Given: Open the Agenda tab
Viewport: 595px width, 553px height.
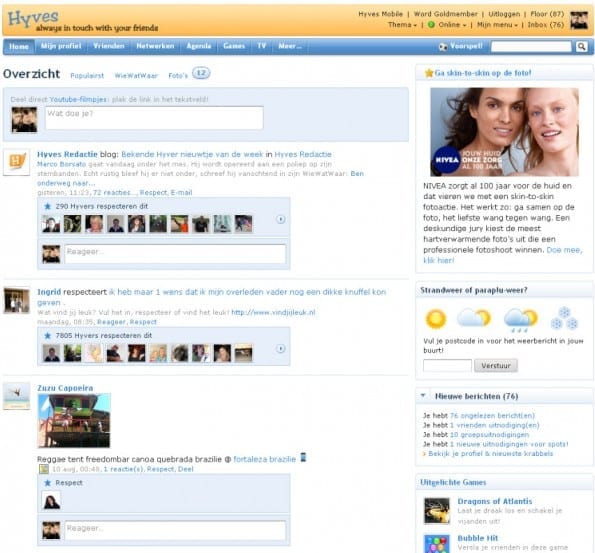Looking at the screenshot, I should (198, 46).
